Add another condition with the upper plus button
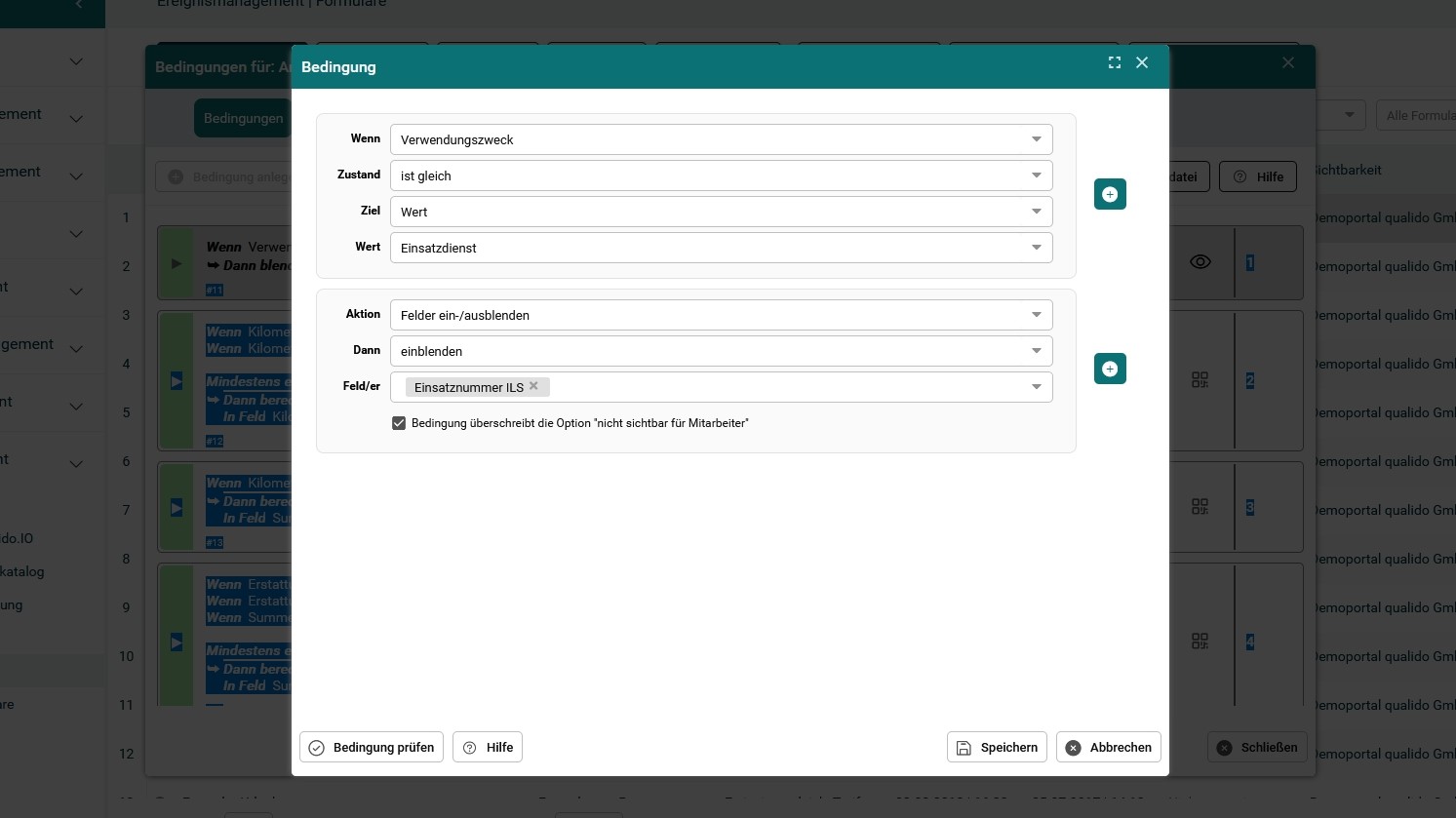 tap(1110, 194)
